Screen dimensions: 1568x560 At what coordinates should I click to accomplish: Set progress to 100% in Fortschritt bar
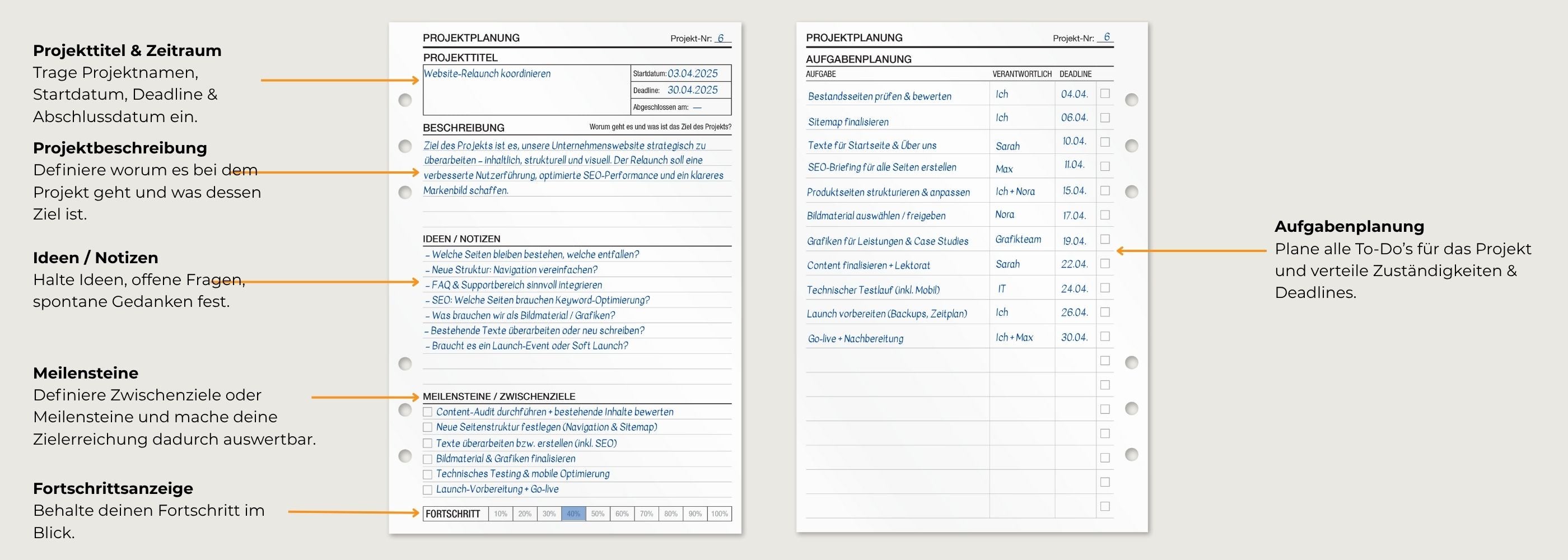719,514
